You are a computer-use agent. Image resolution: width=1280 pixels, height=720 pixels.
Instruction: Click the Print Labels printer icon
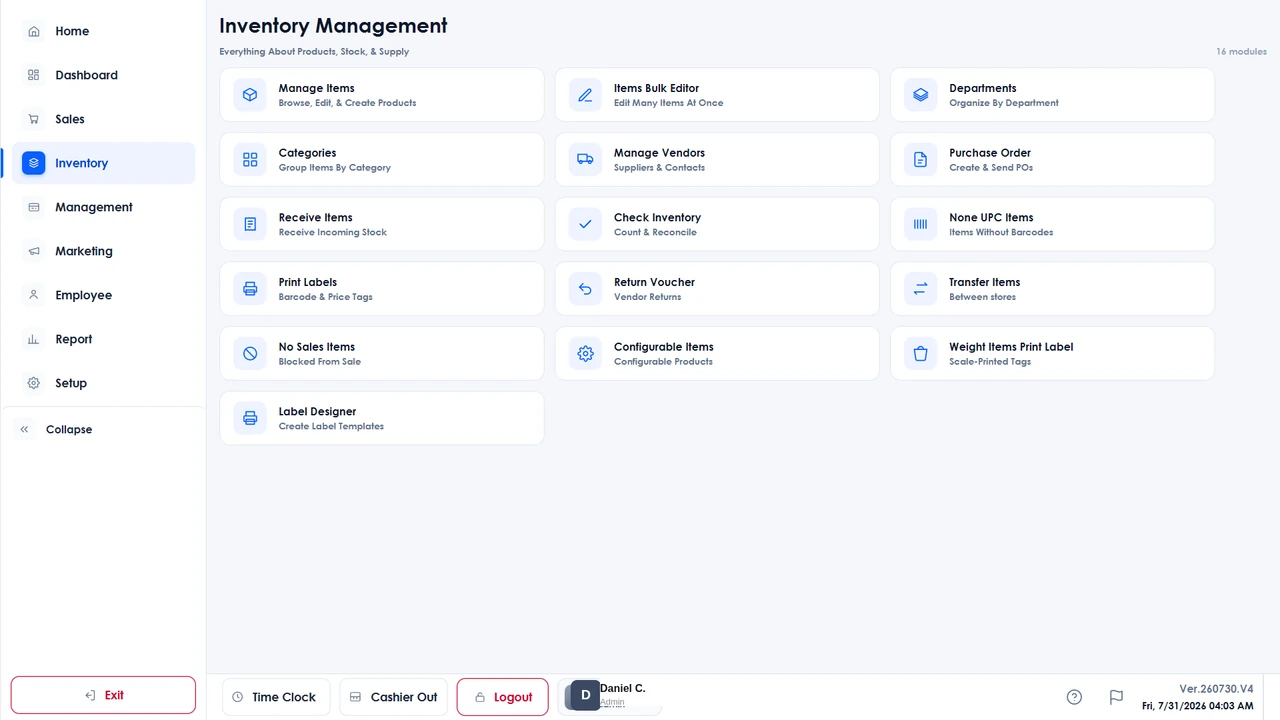(x=250, y=289)
